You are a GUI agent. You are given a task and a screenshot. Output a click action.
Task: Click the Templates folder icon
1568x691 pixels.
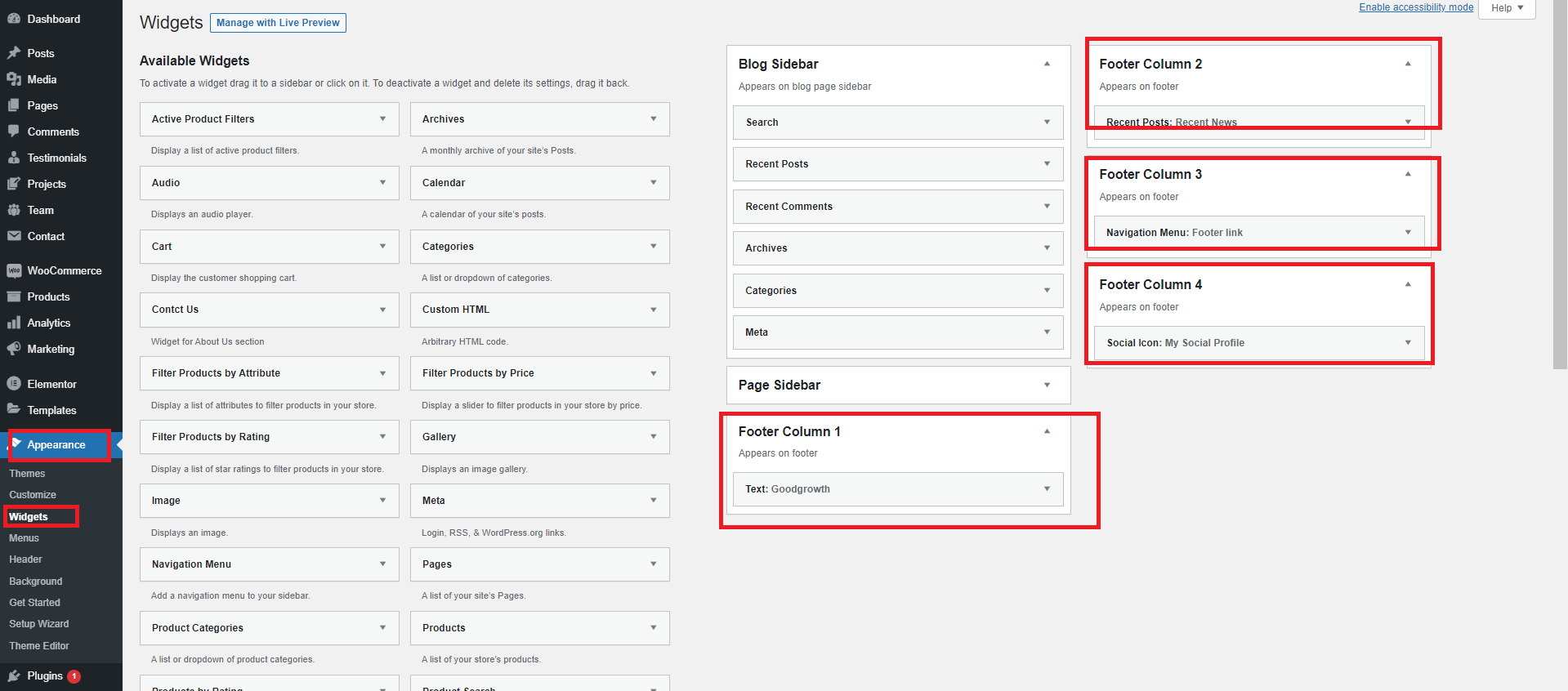14,410
